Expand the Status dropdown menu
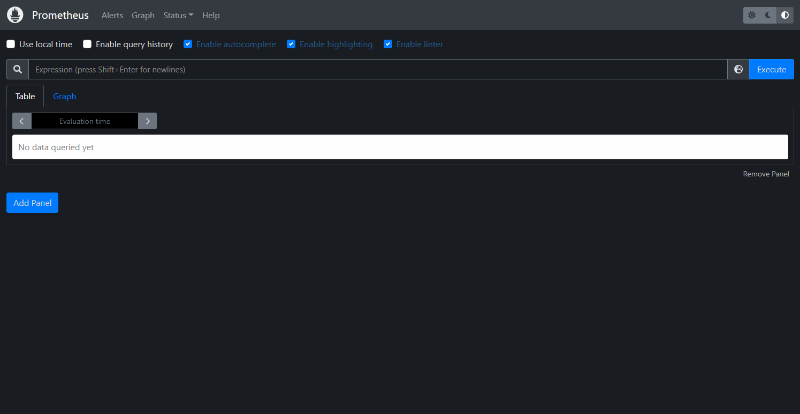Image resolution: width=800 pixels, height=414 pixels. (178, 15)
